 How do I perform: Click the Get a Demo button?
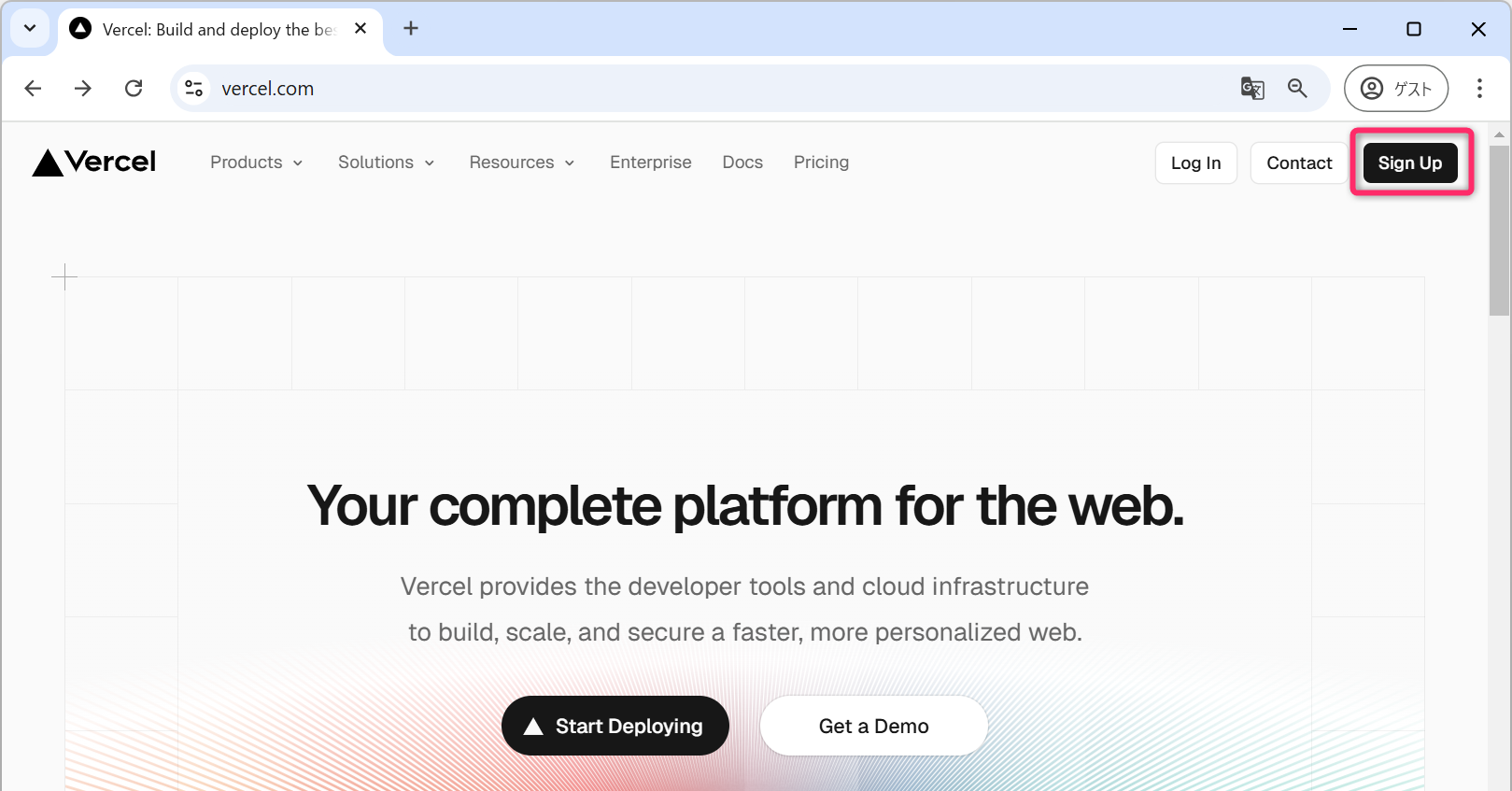click(873, 727)
